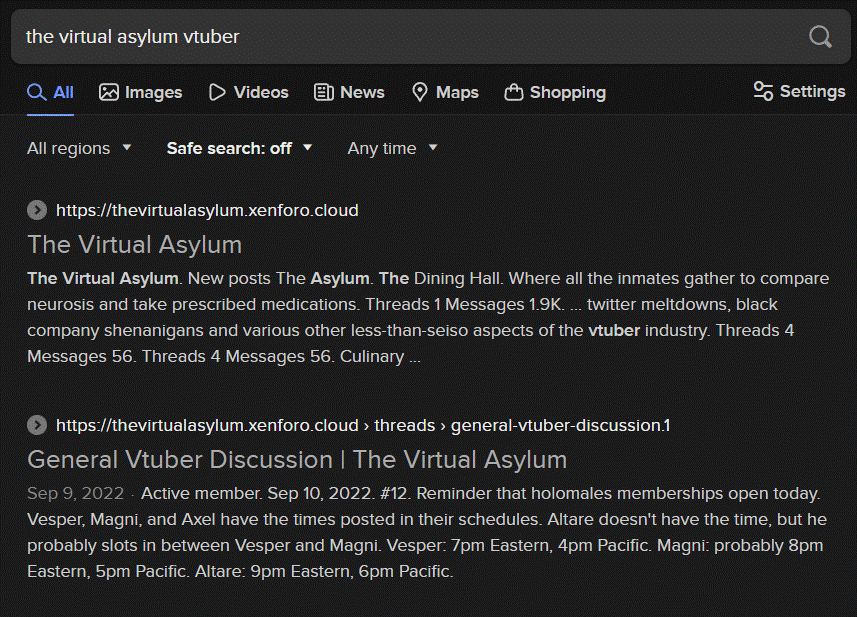857x617 pixels.
Task: Open the threads › general-vtuber-discussion.1 URL
Action: [363, 425]
